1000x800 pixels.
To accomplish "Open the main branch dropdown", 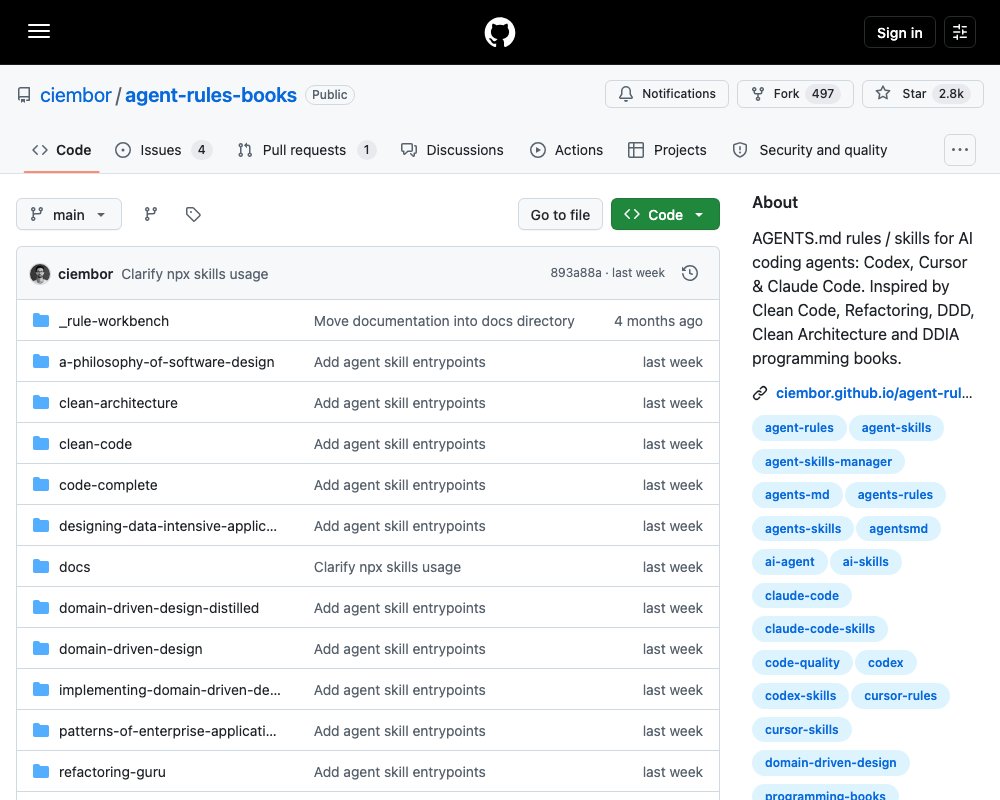I will pos(69,214).
